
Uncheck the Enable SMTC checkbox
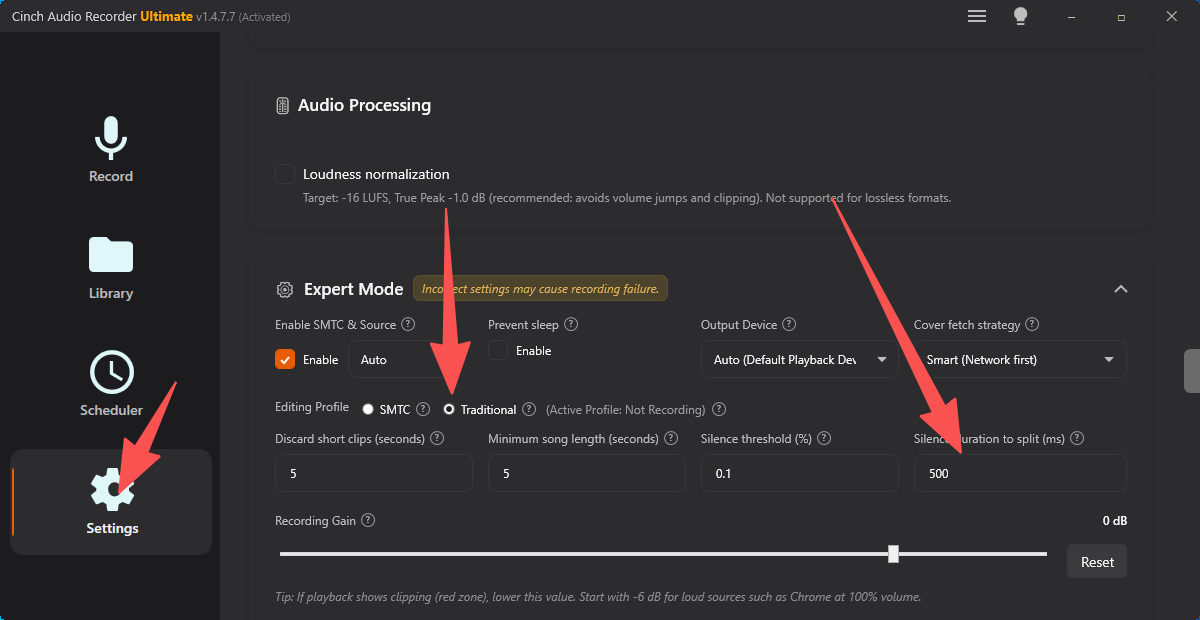(285, 359)
